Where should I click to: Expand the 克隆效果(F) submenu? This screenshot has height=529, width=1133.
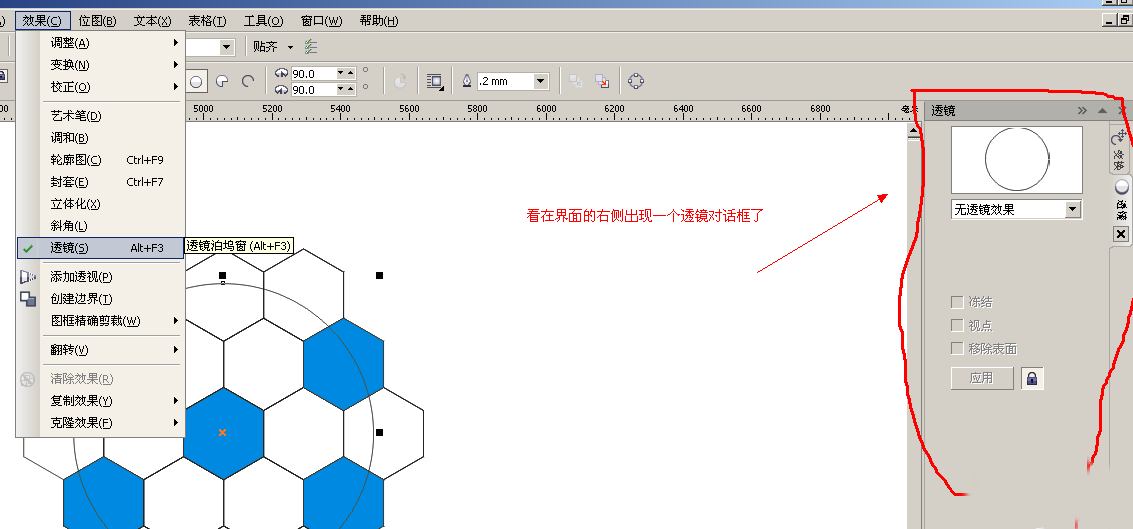100,423
